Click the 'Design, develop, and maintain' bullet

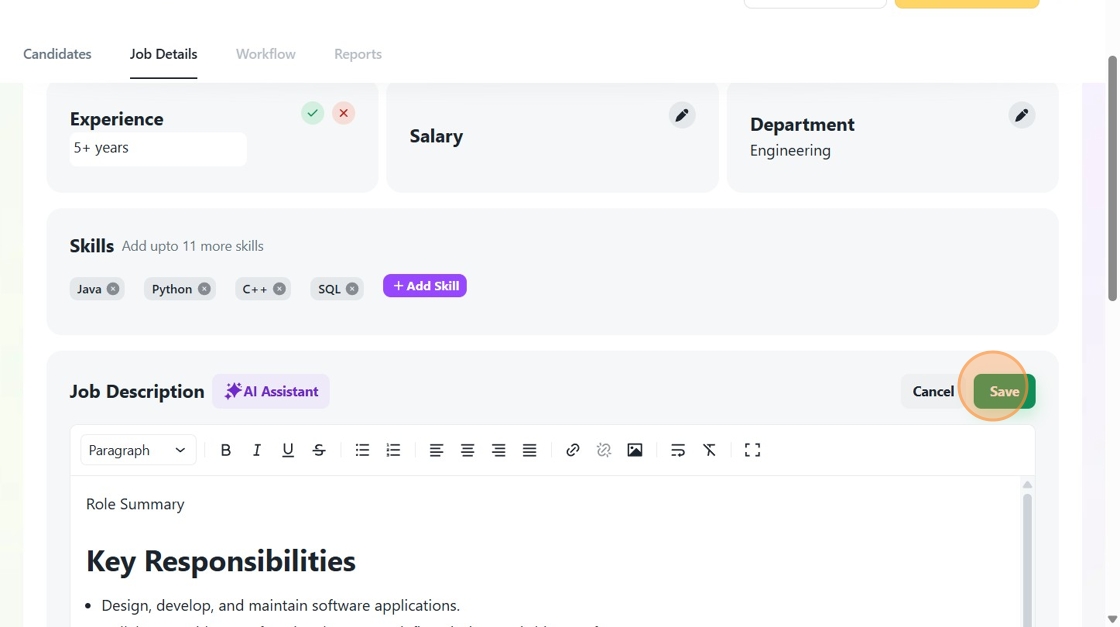[281, 606]
